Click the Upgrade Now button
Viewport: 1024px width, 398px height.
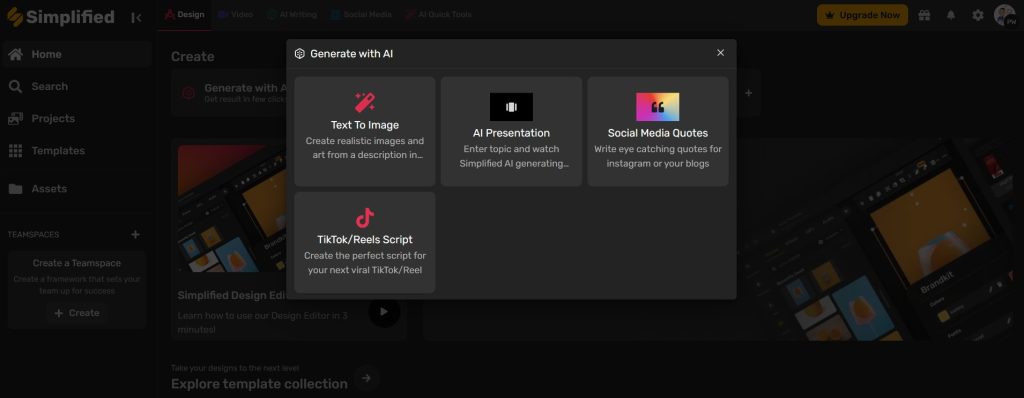862,15
